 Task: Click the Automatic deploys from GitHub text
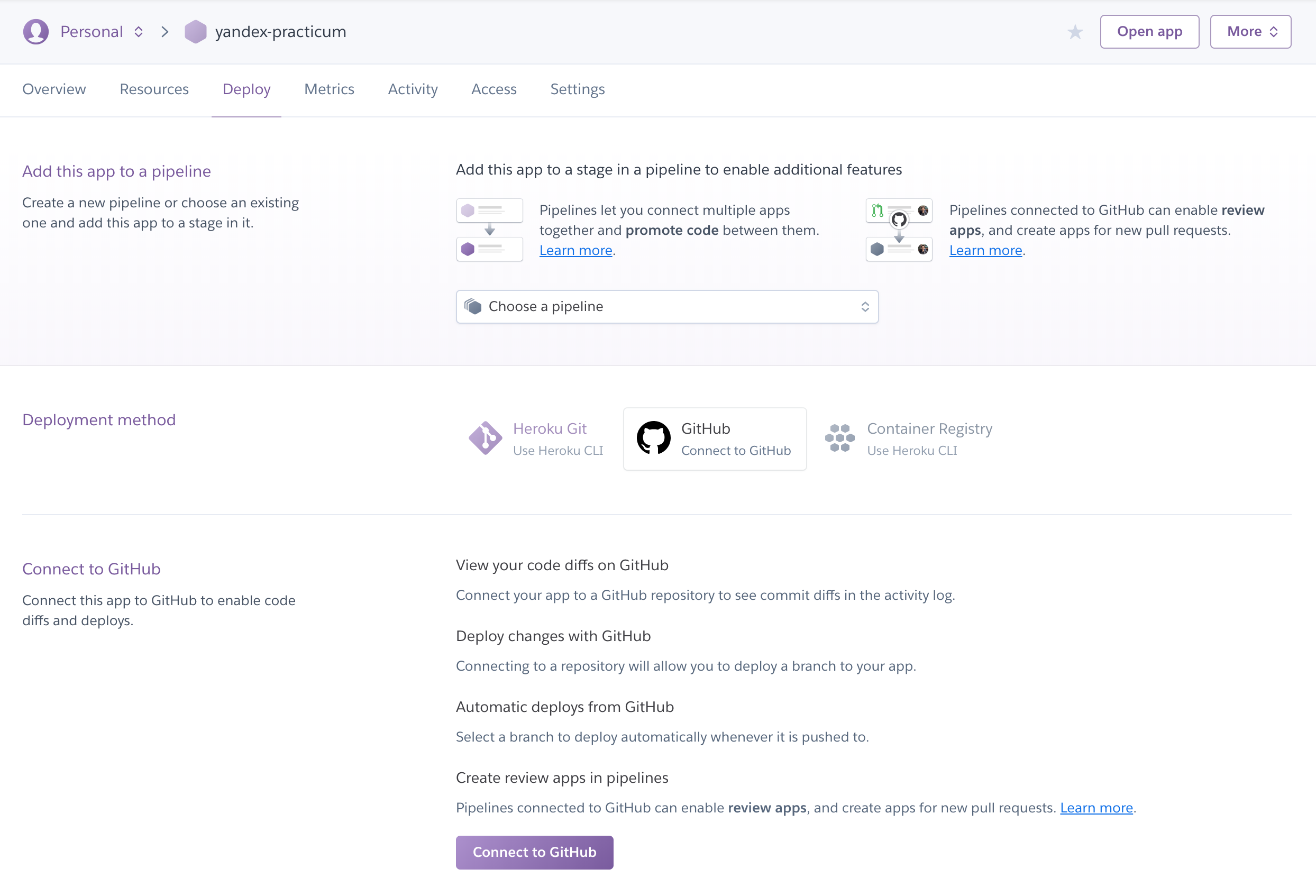point(564,707)
